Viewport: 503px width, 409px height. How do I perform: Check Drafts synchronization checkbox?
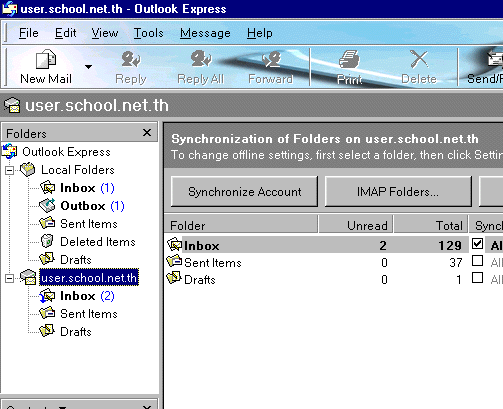tap(477, 277)
